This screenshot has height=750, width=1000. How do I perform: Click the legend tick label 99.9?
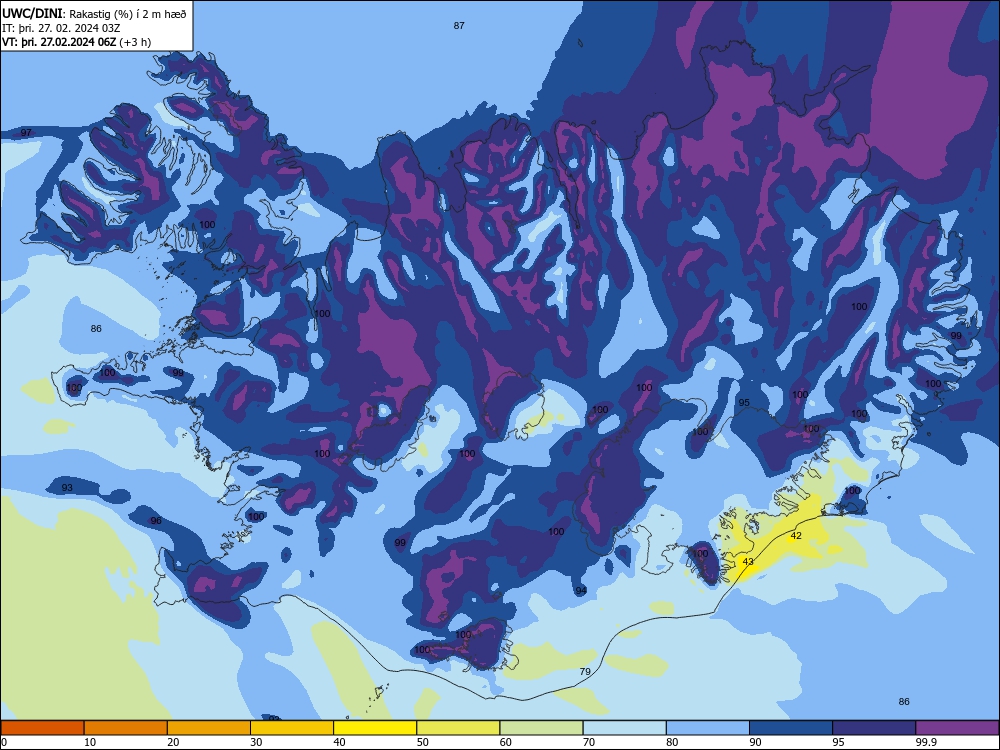coord(926,742)
